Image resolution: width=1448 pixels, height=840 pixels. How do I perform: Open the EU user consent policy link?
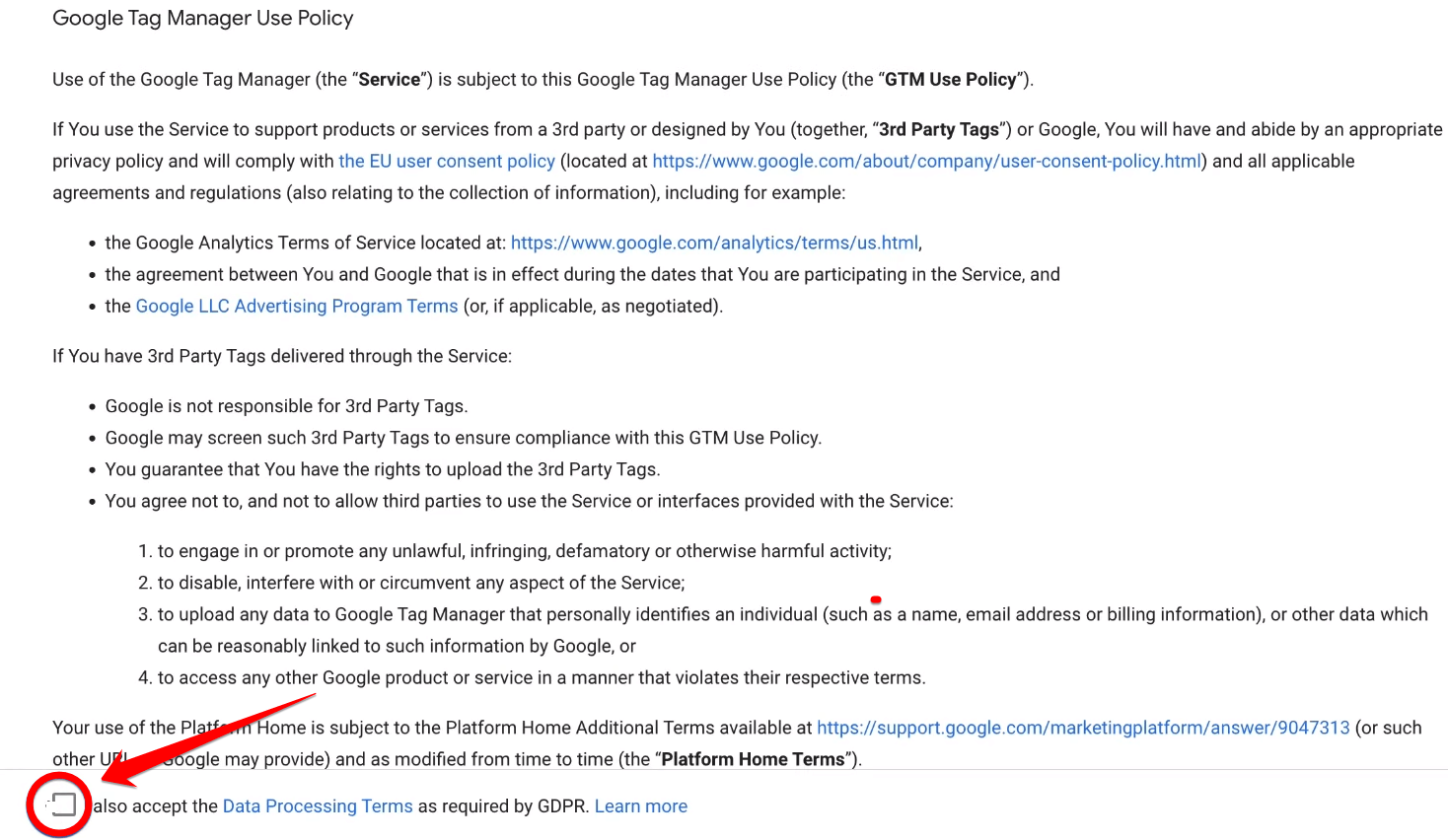pos(446,162)
